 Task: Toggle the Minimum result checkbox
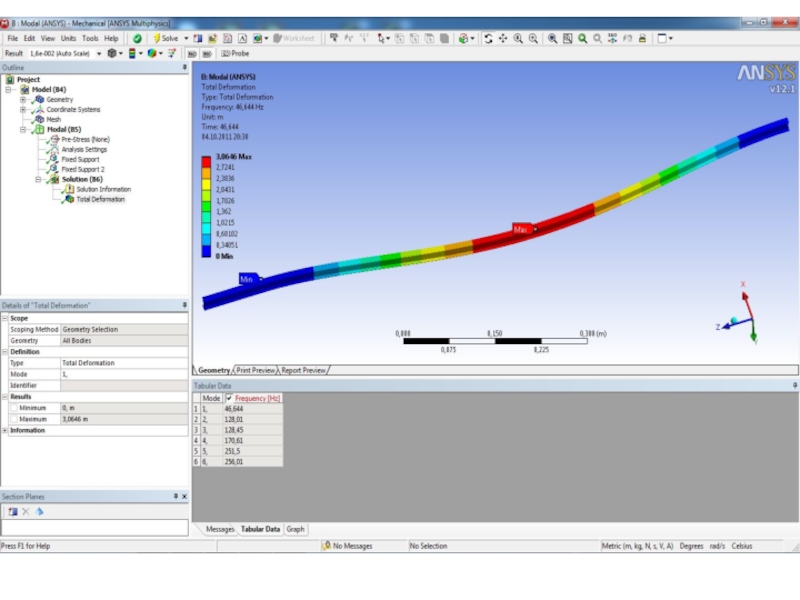14,408
